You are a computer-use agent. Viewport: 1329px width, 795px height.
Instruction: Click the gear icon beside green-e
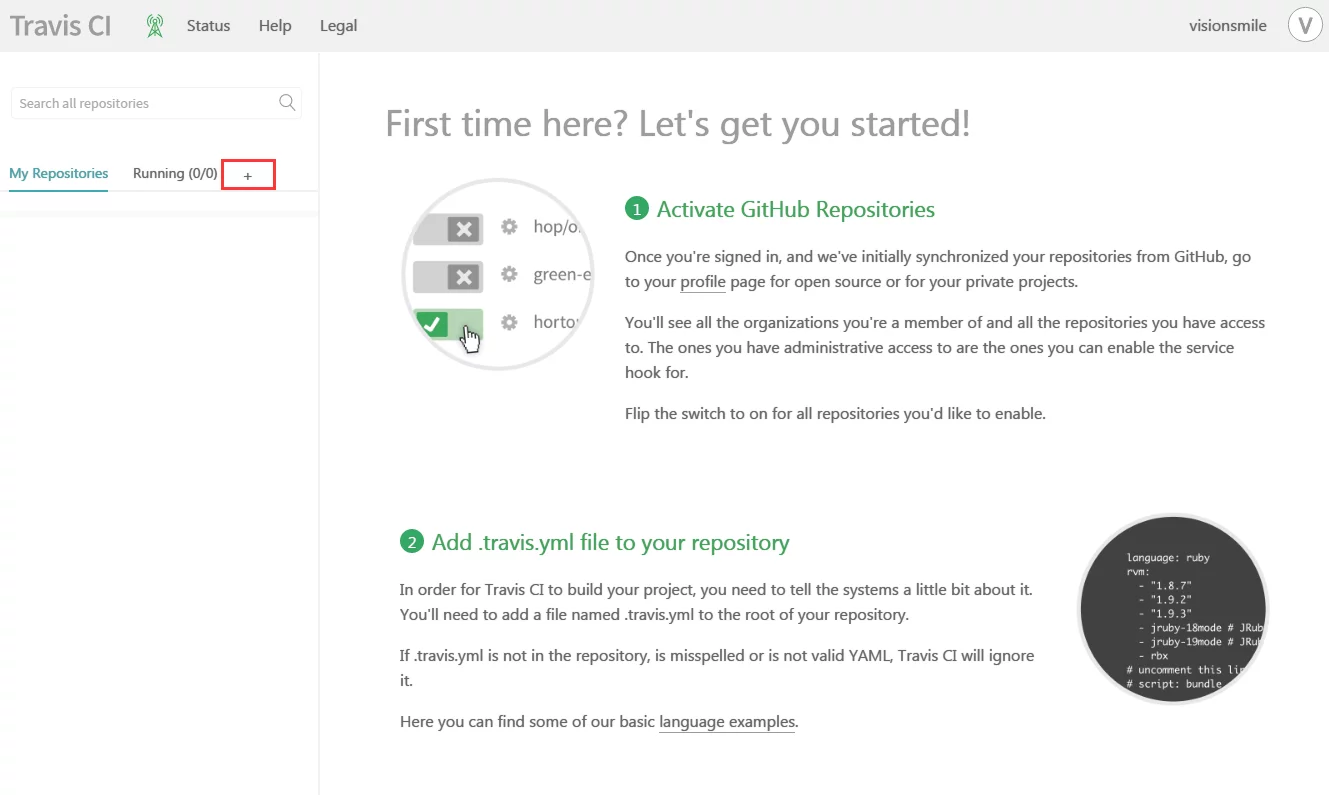click(x=509, y=274)
